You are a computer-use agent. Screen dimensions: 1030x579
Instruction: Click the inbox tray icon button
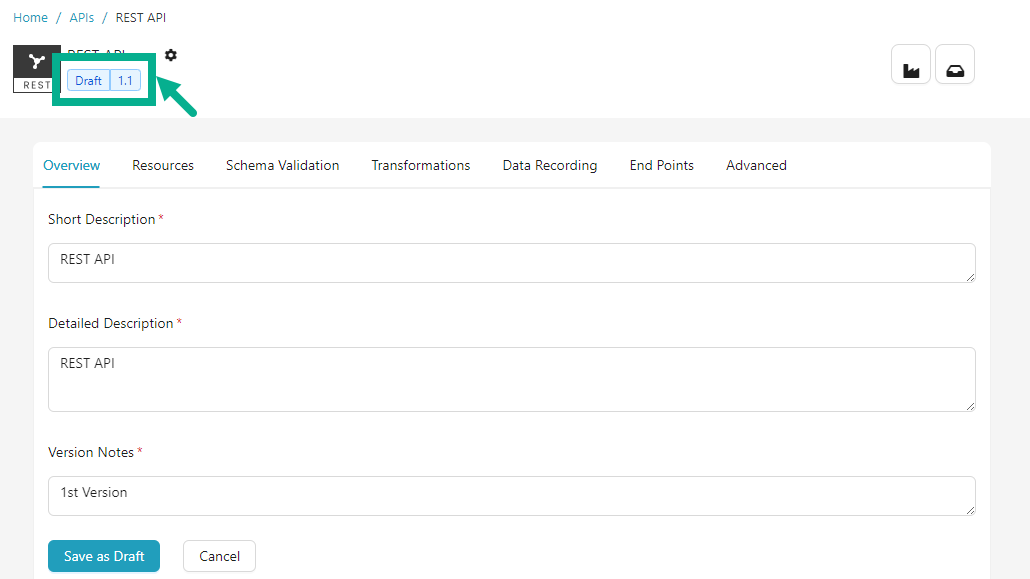pos(954,65)
